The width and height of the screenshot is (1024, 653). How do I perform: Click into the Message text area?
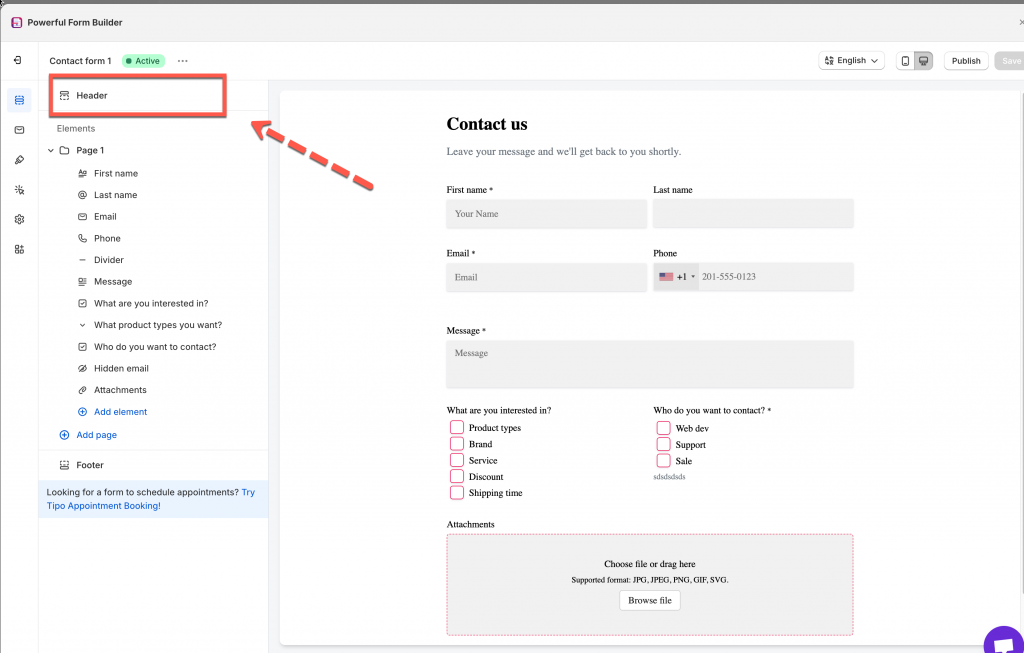click(649, 364)
